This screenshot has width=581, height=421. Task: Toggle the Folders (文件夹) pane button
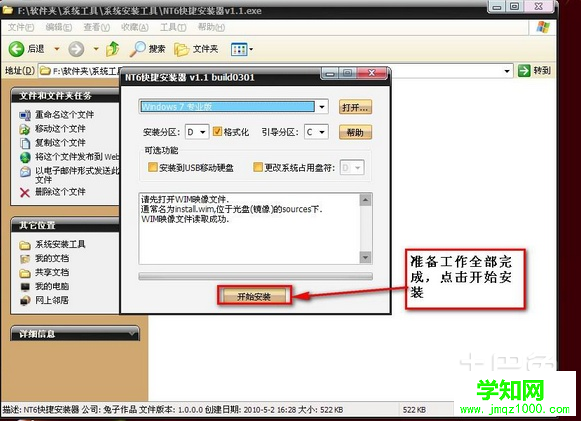(x=196, y=49)
